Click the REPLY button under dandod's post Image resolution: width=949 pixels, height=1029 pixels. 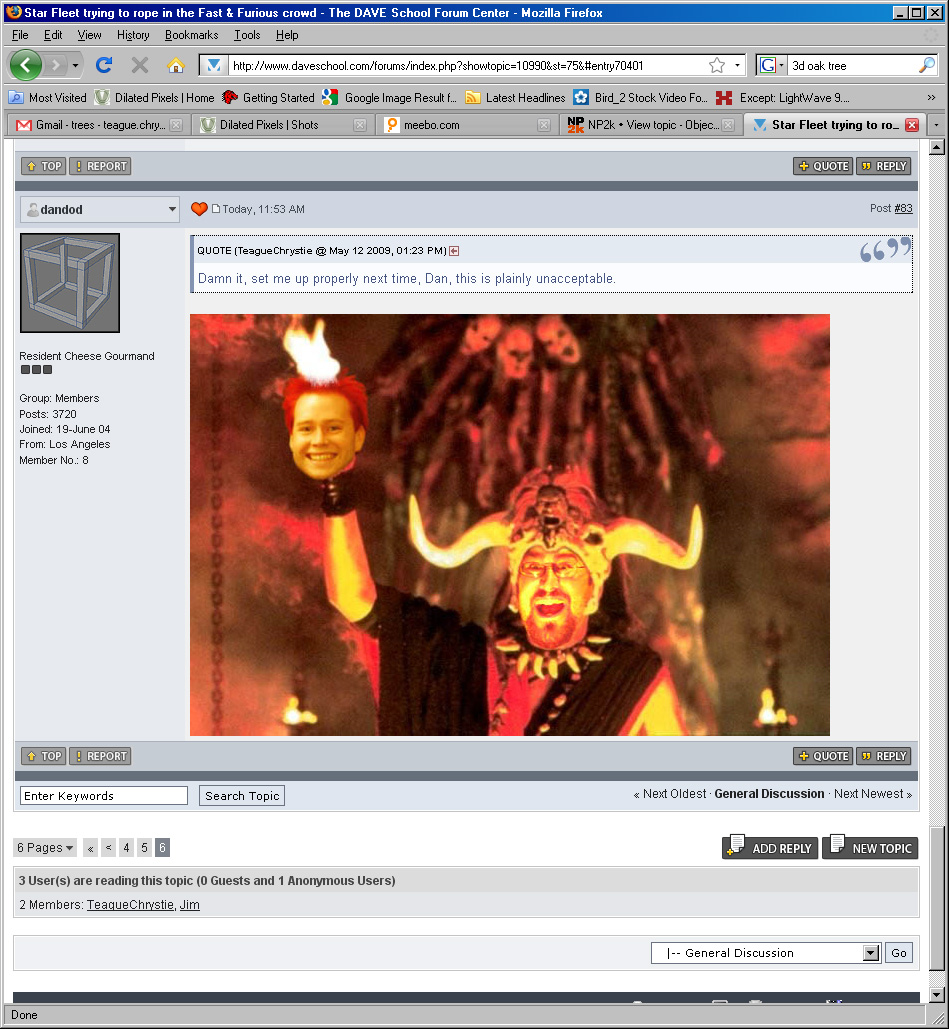883,756
